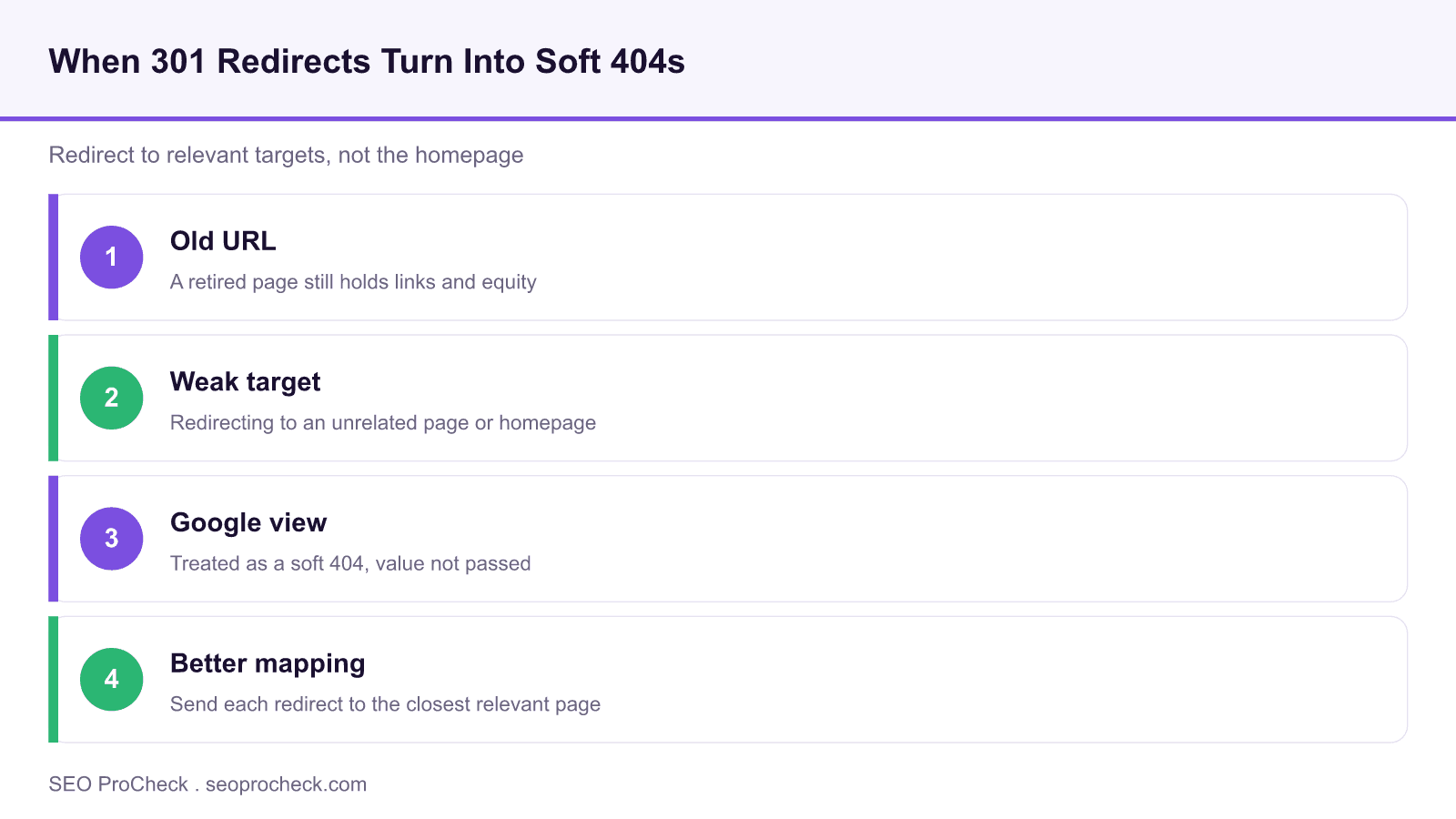Click the subtitle about relevant targets
The height and width of the screenshot is (819, 1456).
point(286,155)
